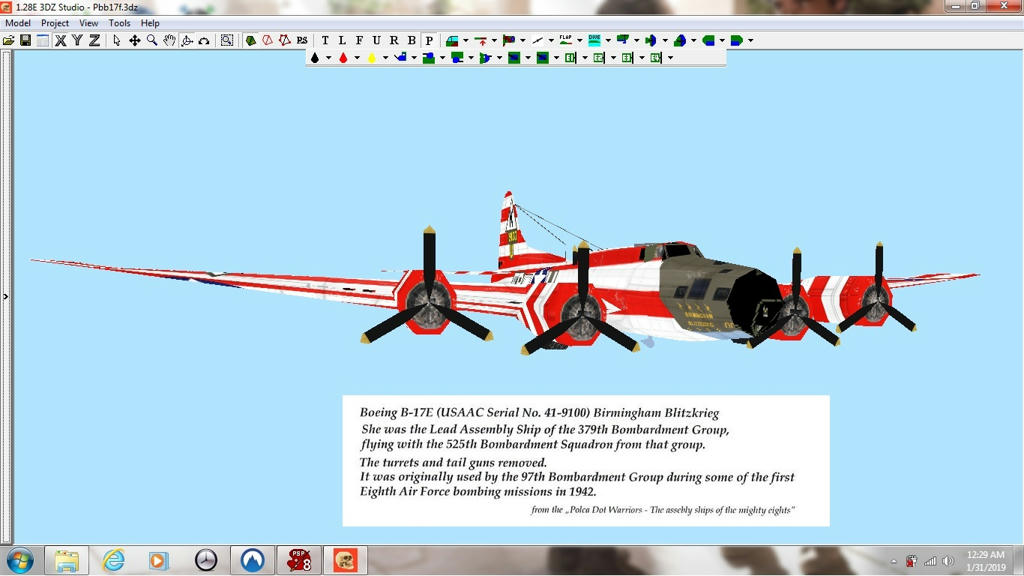Click the Open file folder icon
1024x576 pixels.
tap(8, 40)
